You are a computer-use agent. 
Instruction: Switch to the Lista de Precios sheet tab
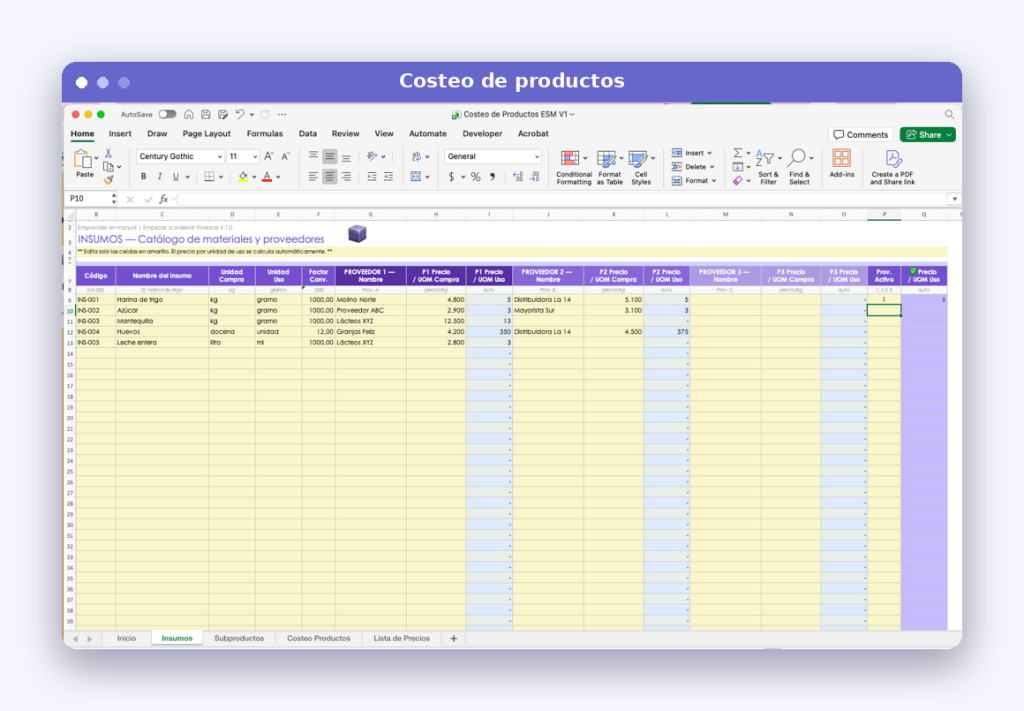[402, 639]
